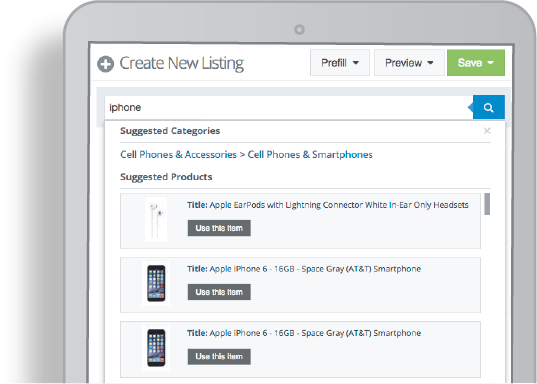Click the plus icon beside Create New Listing
Image resolution: width=537 pixels, height=384 pixels.
(105, 64)
